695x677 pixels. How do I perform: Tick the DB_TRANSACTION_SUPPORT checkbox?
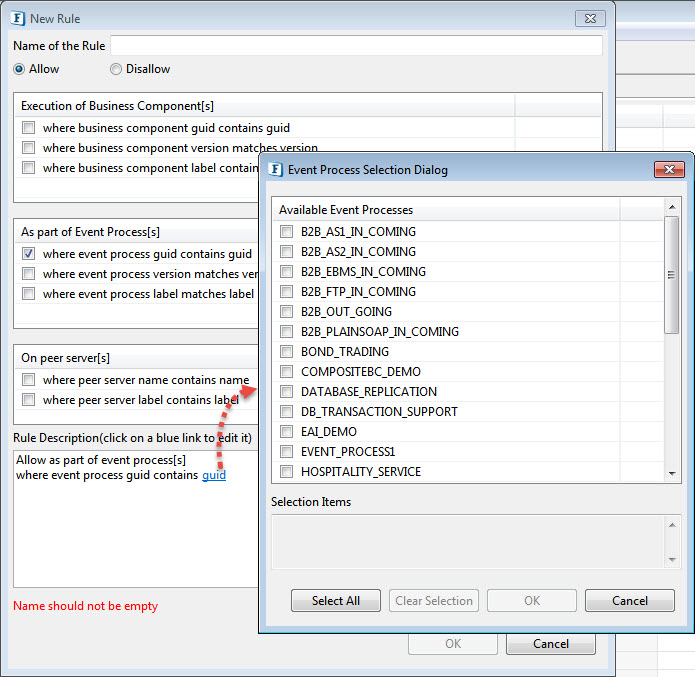286,411
